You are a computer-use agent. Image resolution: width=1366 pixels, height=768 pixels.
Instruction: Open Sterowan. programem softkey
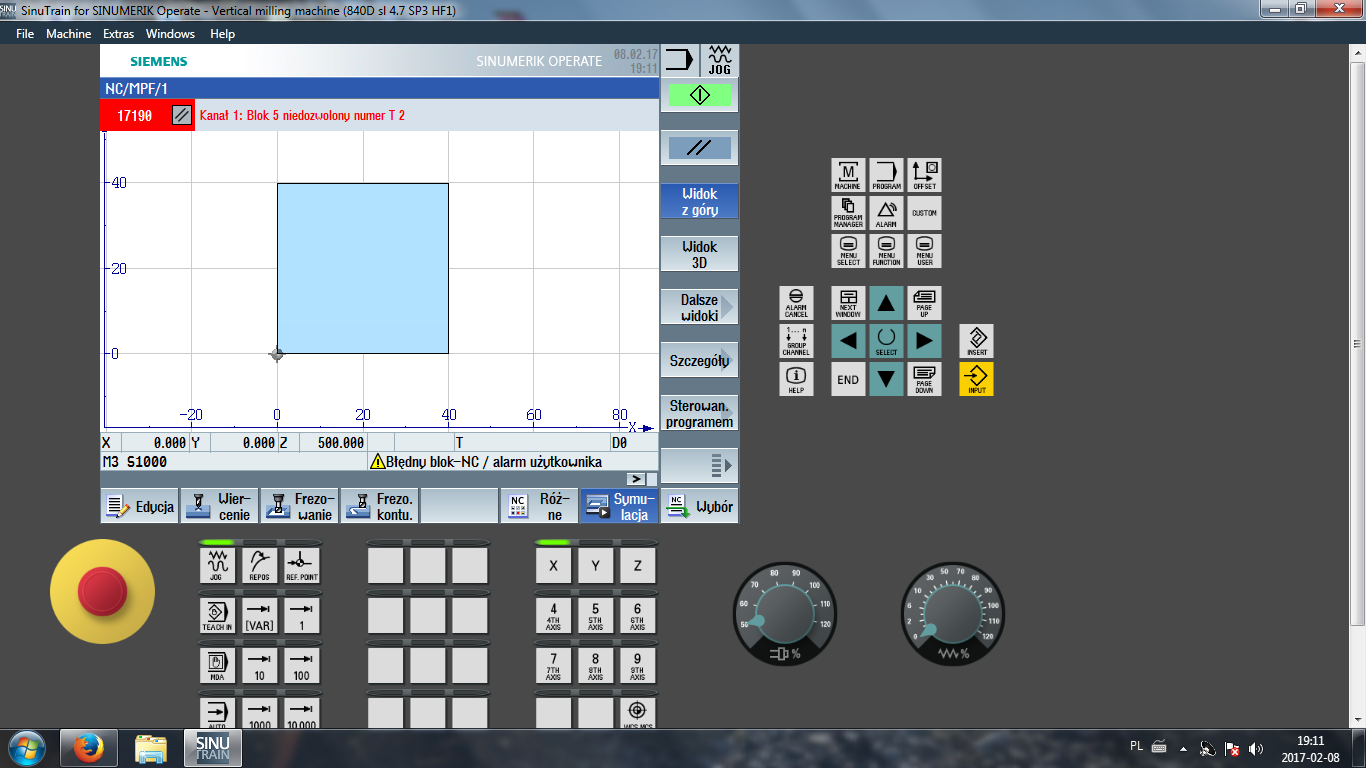[699, 414]
